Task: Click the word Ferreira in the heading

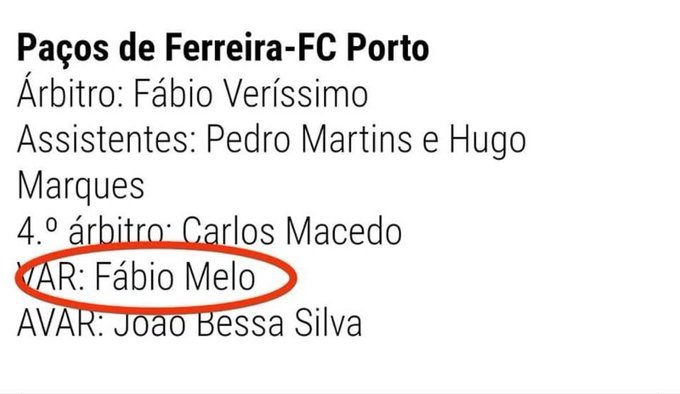Action: click(x=223, y=49)
